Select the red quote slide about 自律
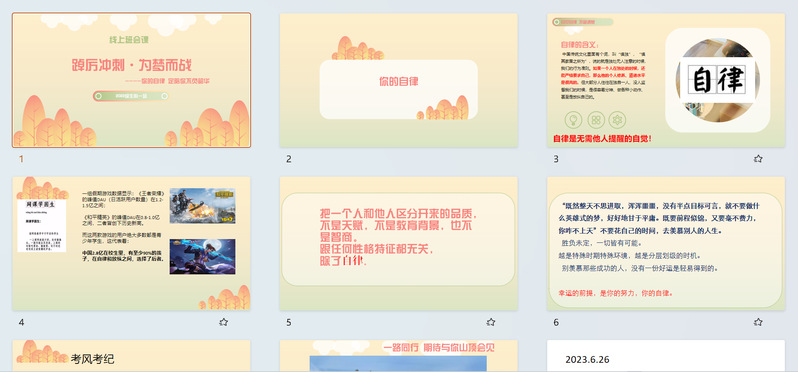The width and height of the screenshot is (798, 372). pos(398,243)
